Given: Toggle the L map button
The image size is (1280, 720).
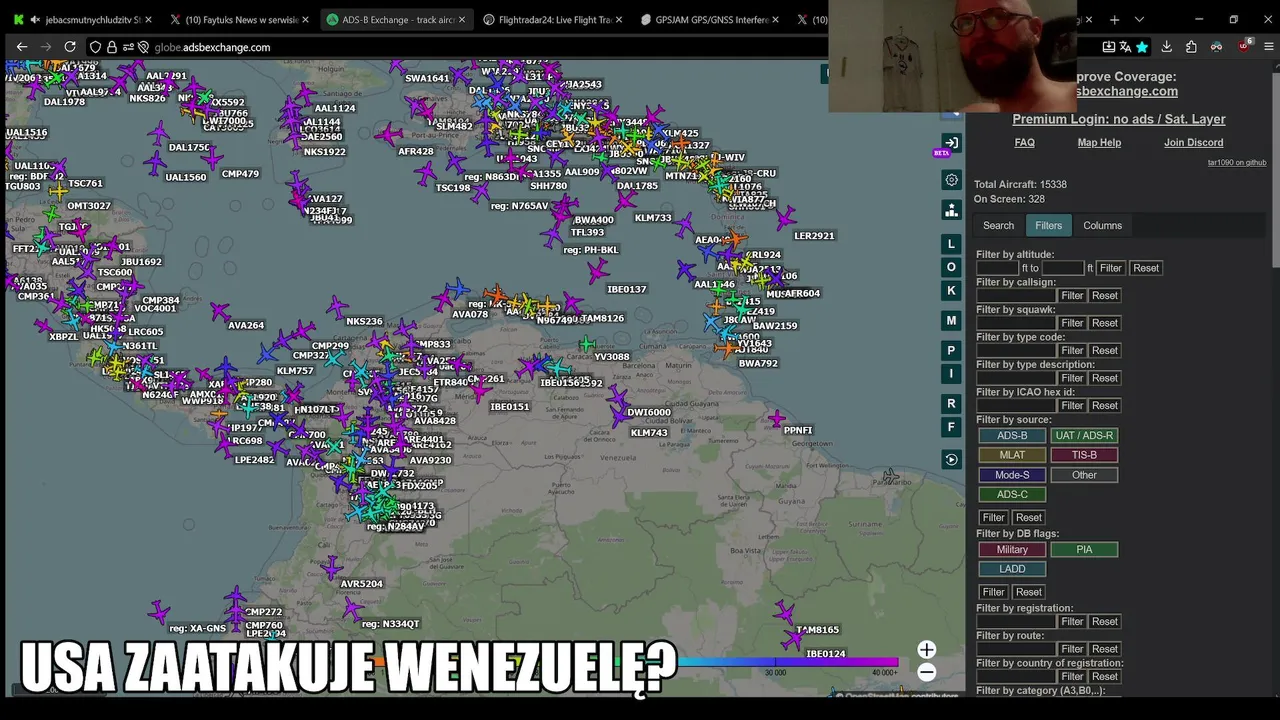Looking at the screenshot, I should 951,244.
